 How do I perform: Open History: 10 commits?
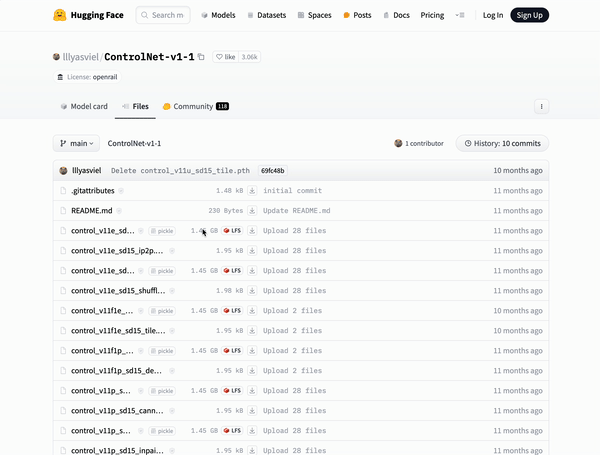pos(503,143)
